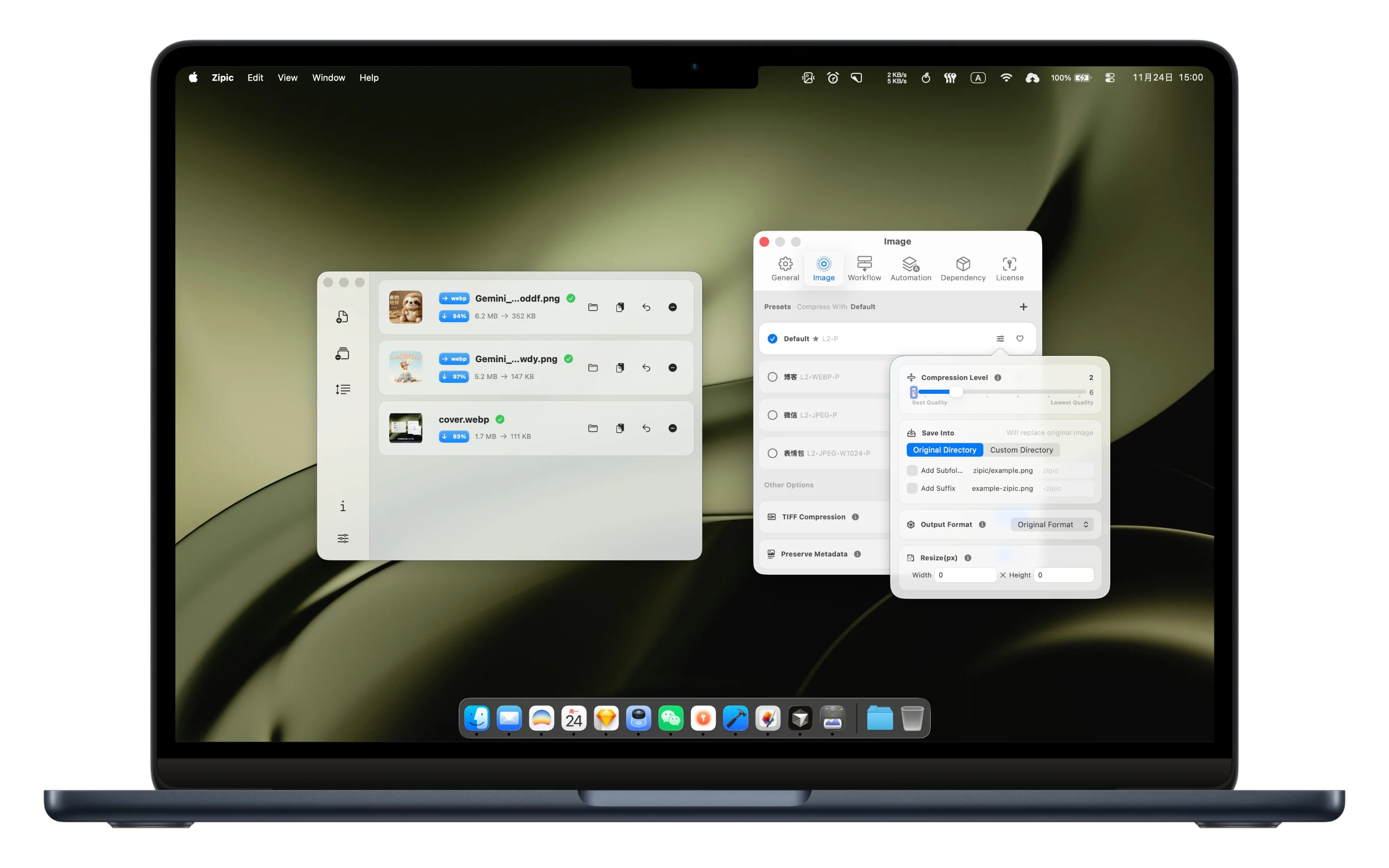Screen dimensions: 1389x868
Task: Remove cover.webp from the list
Action: (673, 428)
